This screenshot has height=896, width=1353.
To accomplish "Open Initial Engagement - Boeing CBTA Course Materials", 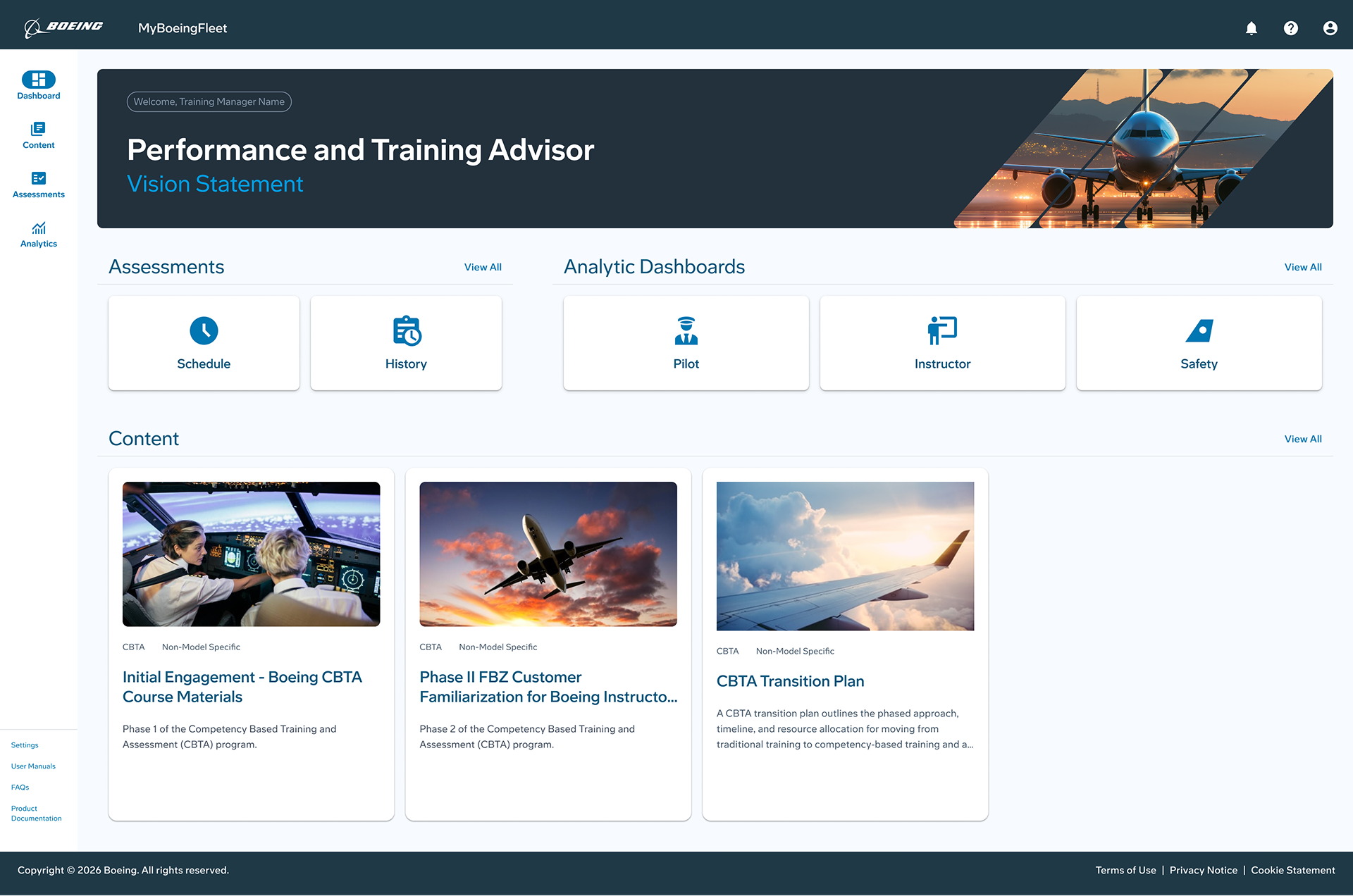I will point(242,687).
